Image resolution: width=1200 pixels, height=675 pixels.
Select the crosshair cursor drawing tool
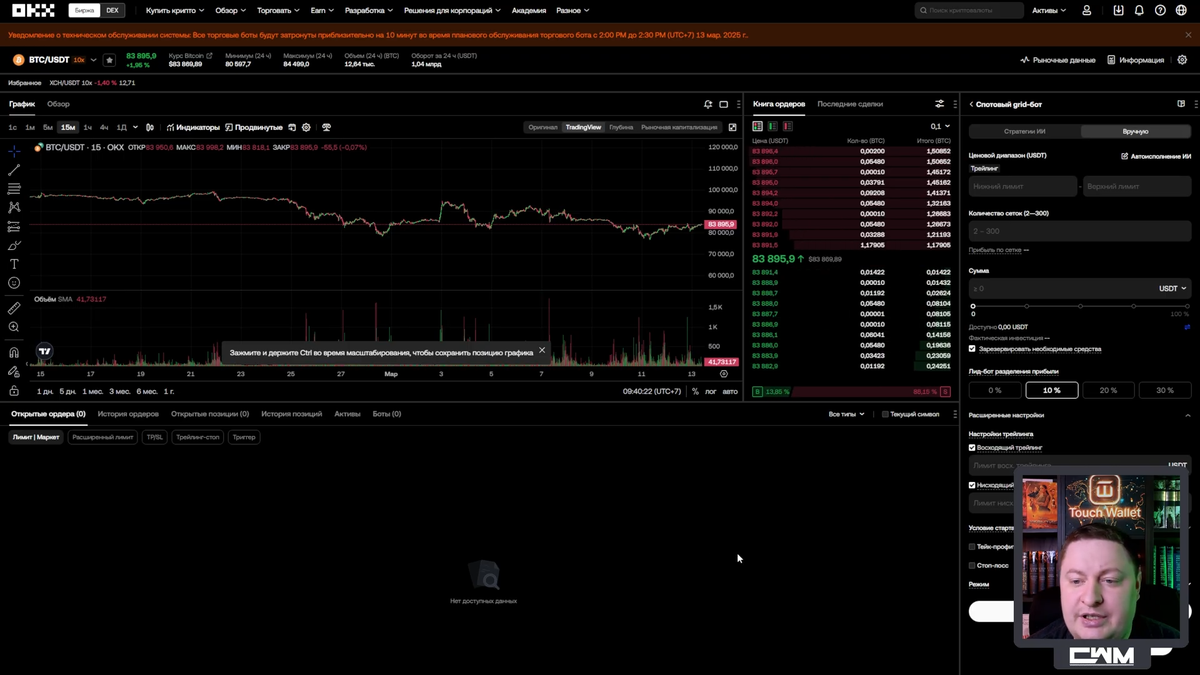click(14, 152)
